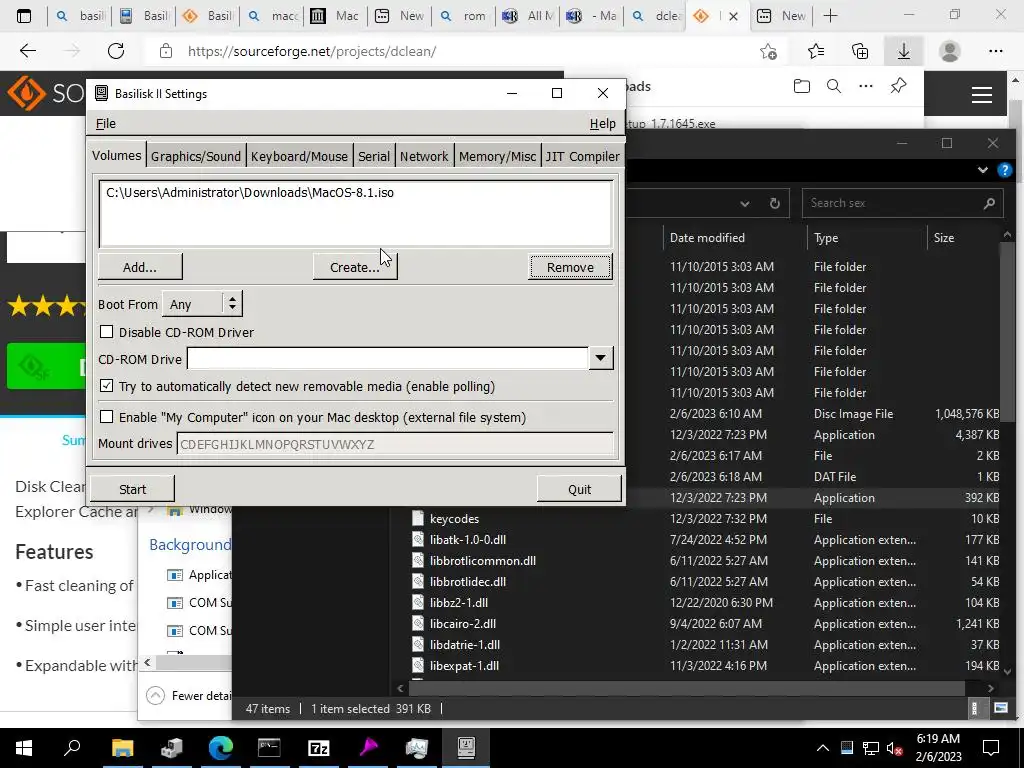This screenshot has height=768, width=1024.
Task: Open 7-Zip from the taskbar
Action: (x=318, y=748)
